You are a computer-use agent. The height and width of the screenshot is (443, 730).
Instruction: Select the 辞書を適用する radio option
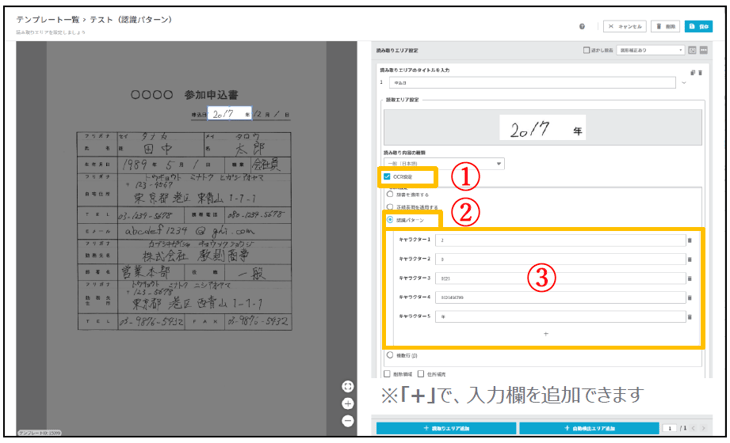[x=389, y=194]
